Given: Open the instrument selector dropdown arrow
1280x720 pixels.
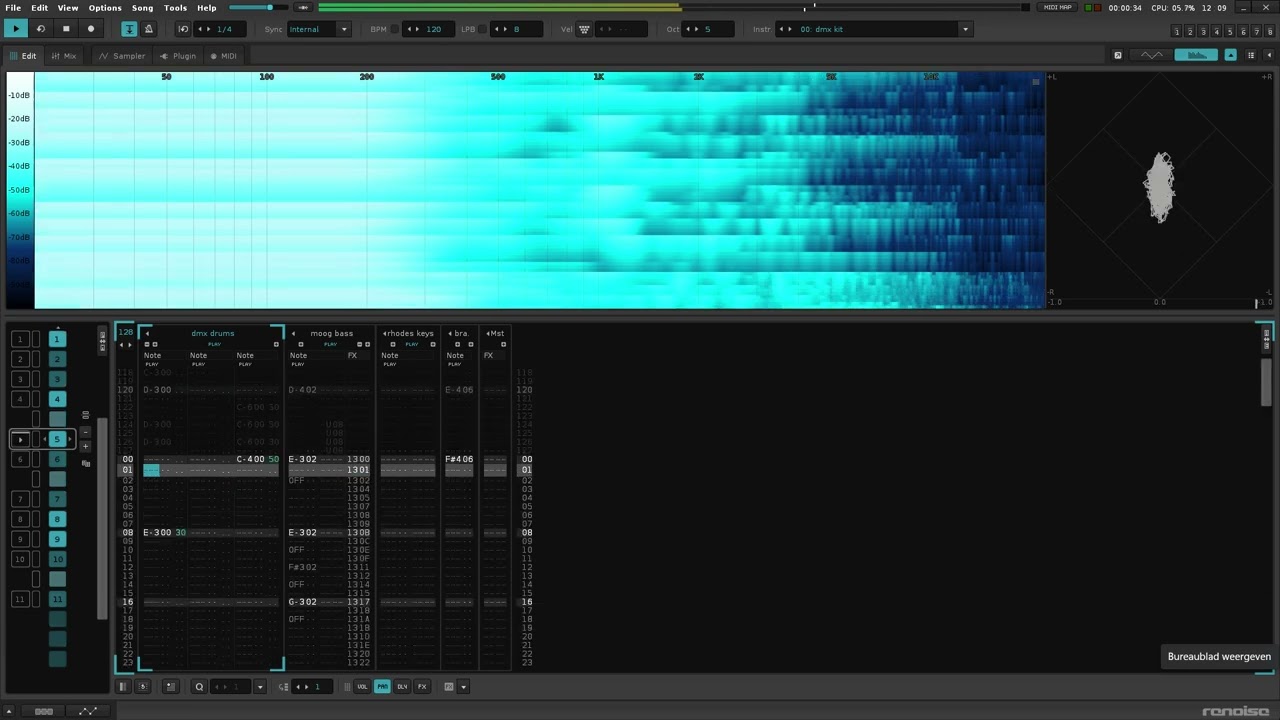Looking at the screenshot, I should tap(965, 29).
